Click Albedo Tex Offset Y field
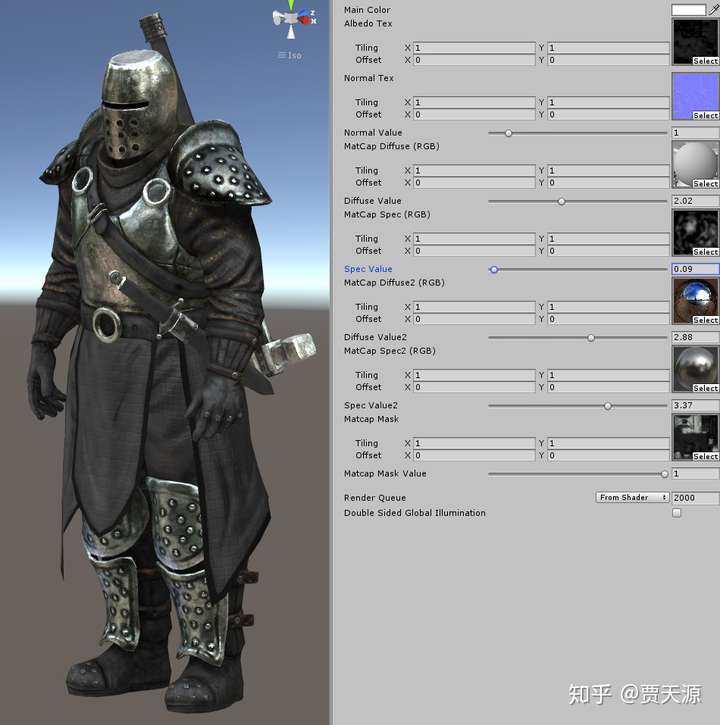The image size is (720, 725). [x=609, y=60]
